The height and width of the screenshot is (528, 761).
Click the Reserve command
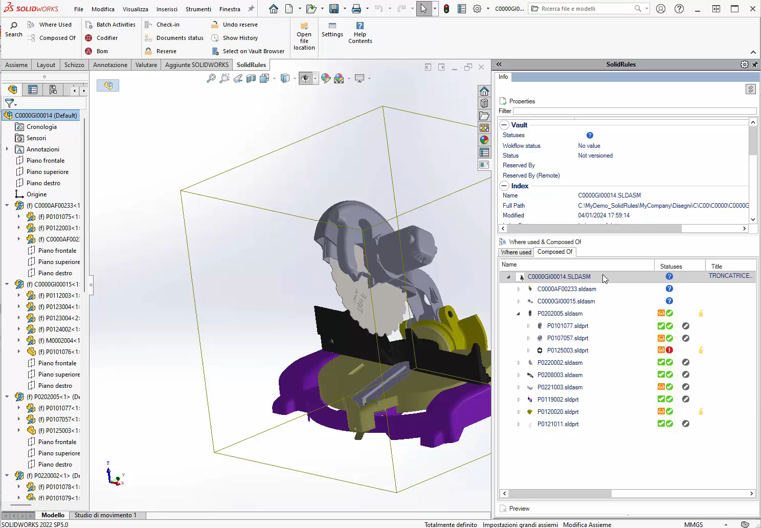click(161, 51)
